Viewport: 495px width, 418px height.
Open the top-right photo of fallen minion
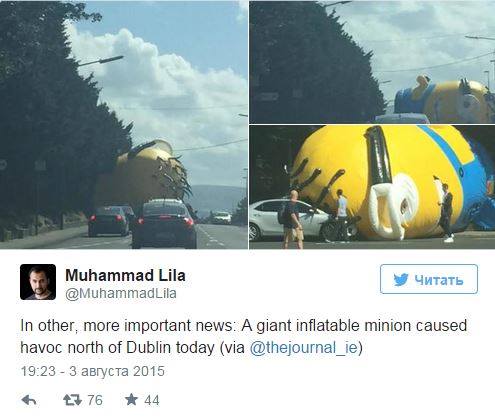click(372, 62)
